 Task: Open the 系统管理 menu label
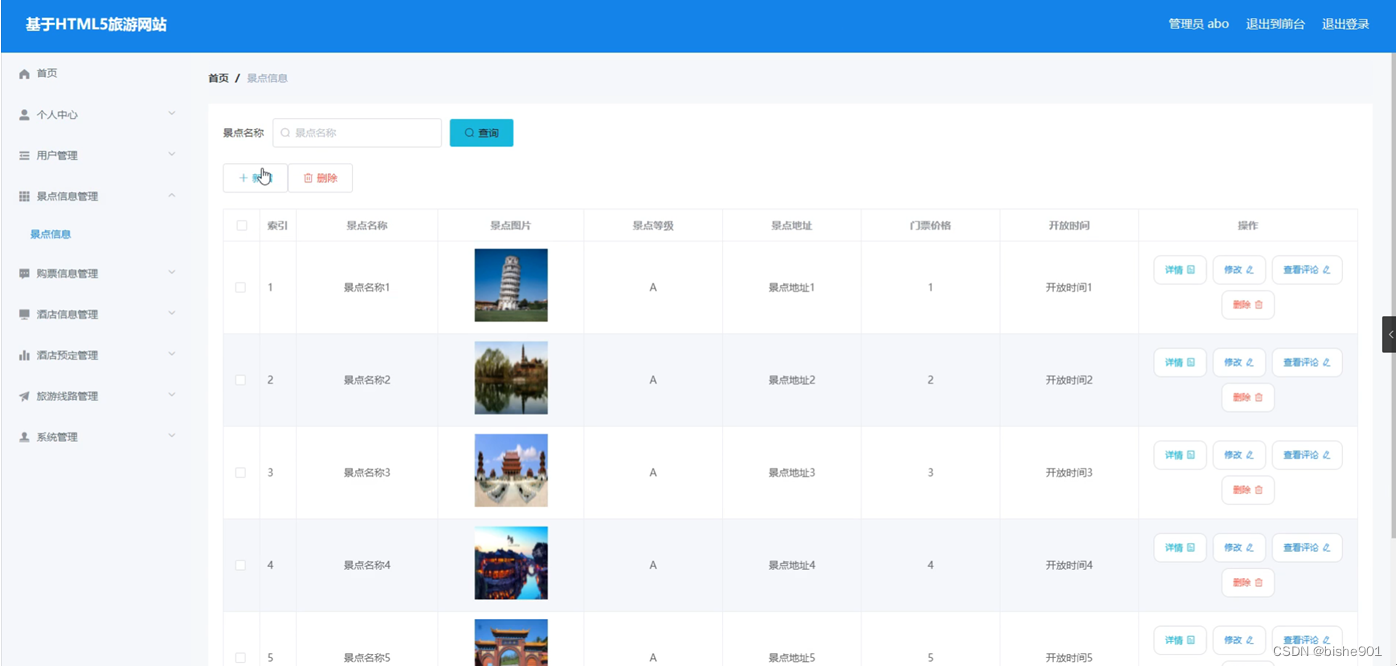coord(57,438)
